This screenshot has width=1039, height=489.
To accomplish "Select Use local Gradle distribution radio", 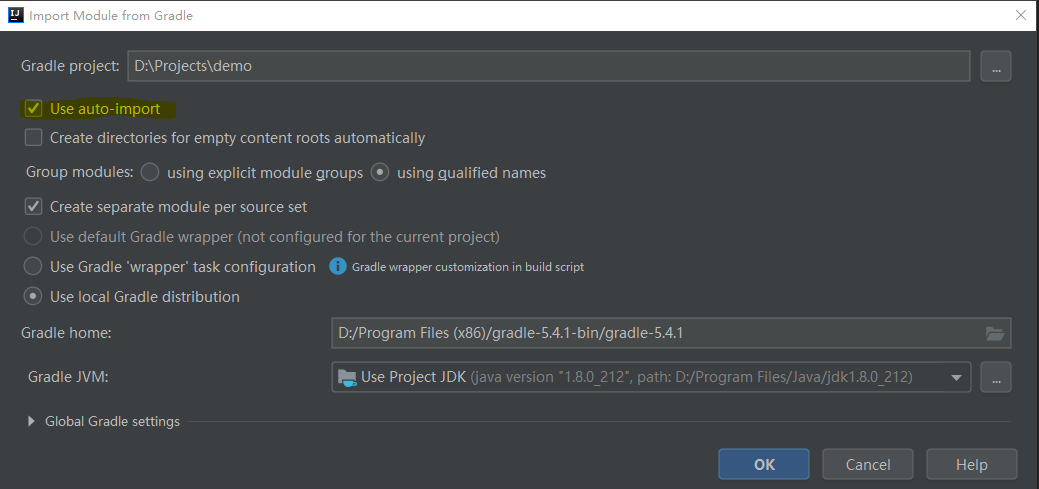I will point(32,296).
